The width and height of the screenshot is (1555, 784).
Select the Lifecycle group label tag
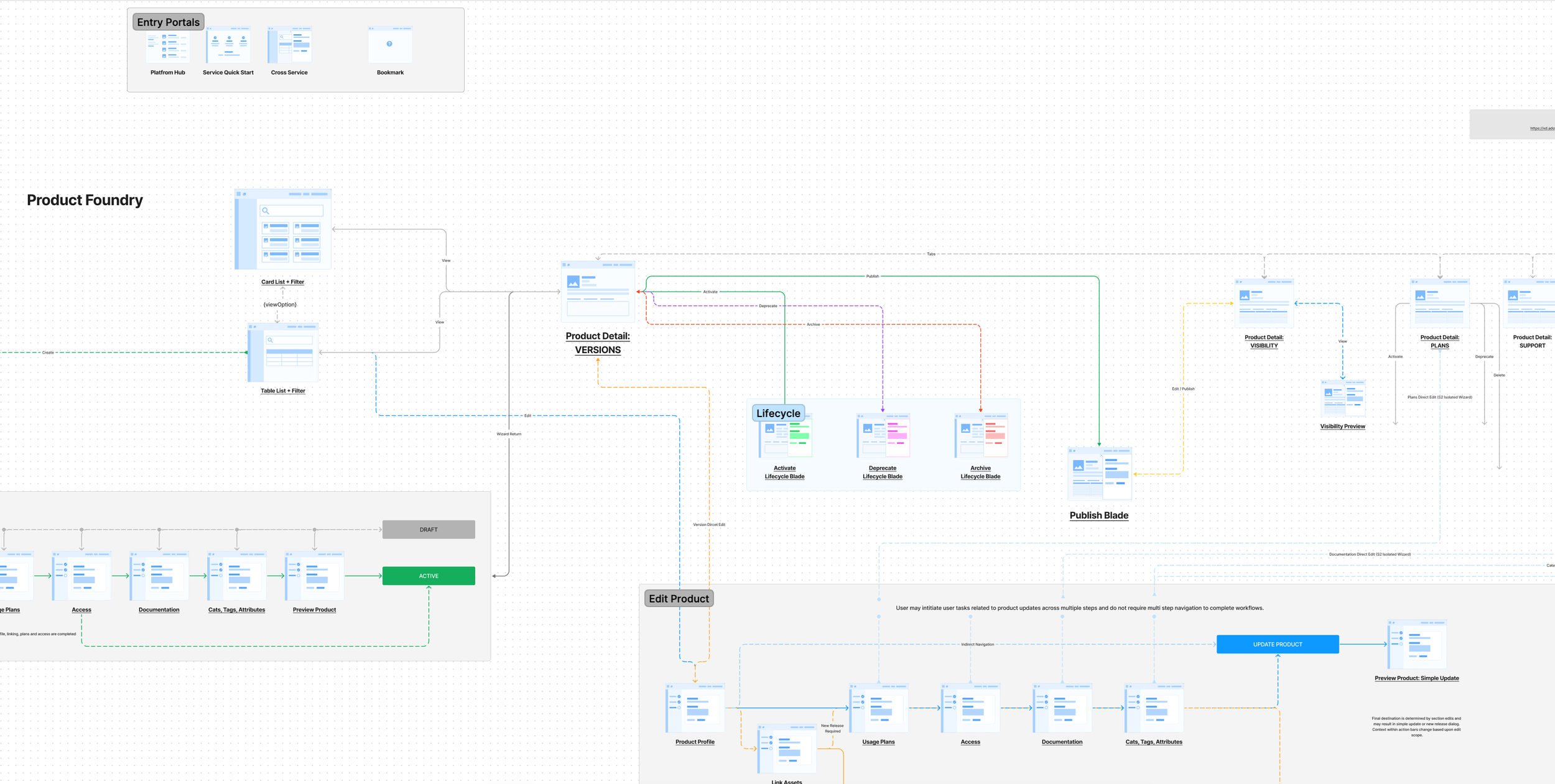click(x=778, y=413)
